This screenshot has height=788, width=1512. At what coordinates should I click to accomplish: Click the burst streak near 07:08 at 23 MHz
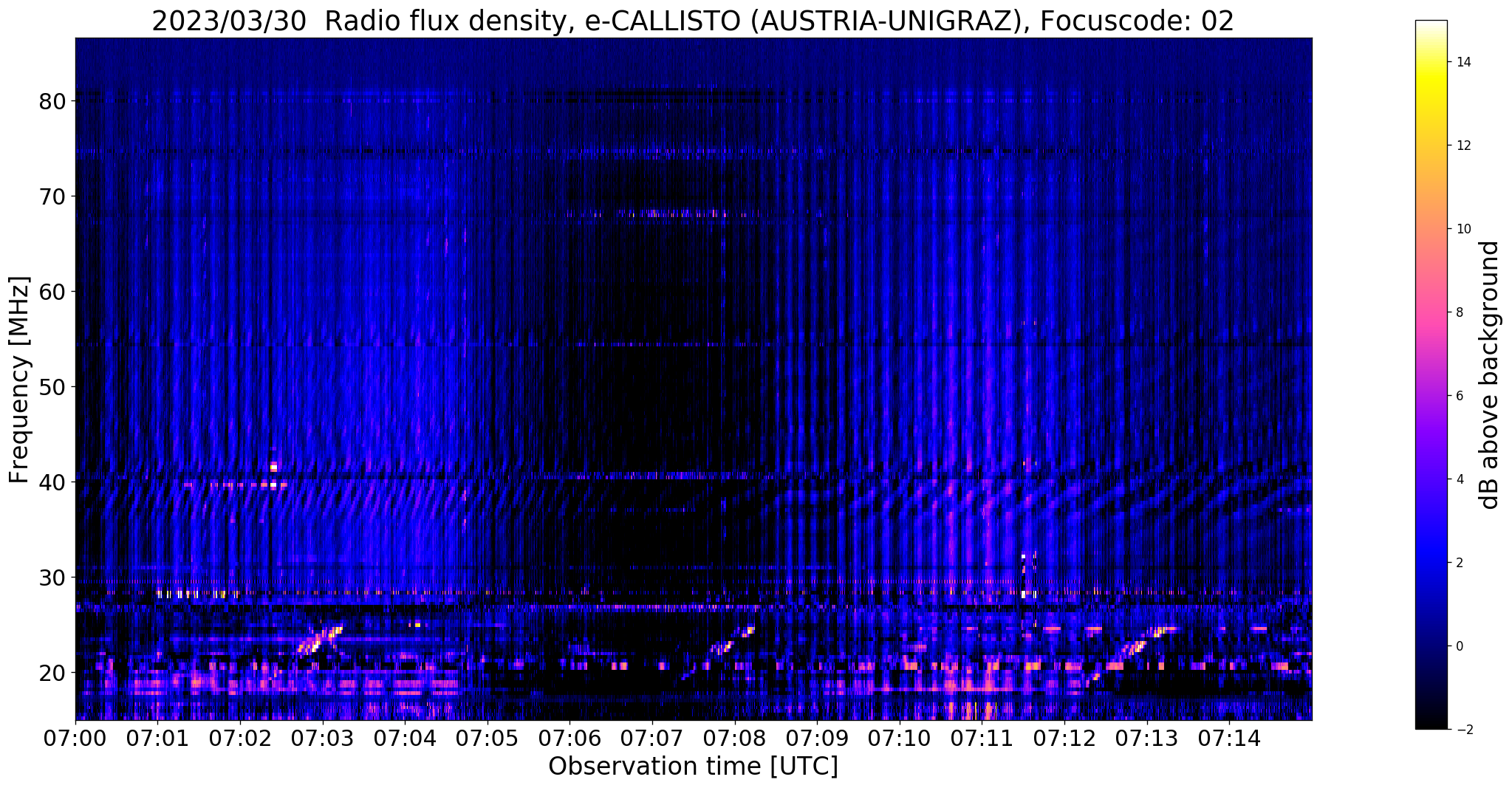[x=733, y=641]
